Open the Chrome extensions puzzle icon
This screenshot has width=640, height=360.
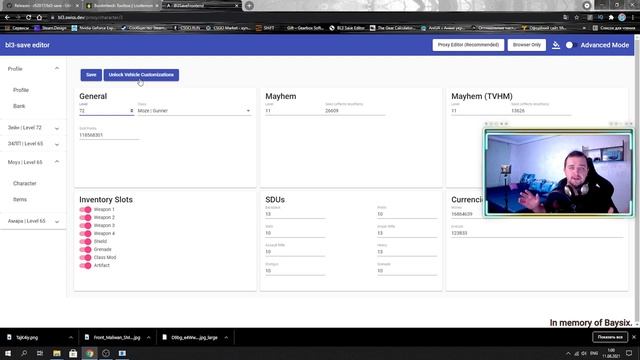611,18
